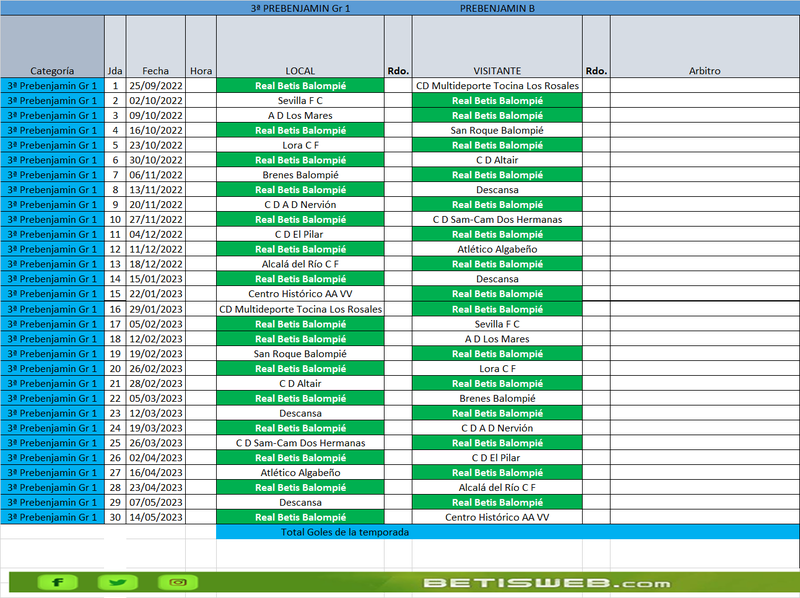Select the date cell 16/10/2022
Viewport: 800px width, 598px height.
156,130
